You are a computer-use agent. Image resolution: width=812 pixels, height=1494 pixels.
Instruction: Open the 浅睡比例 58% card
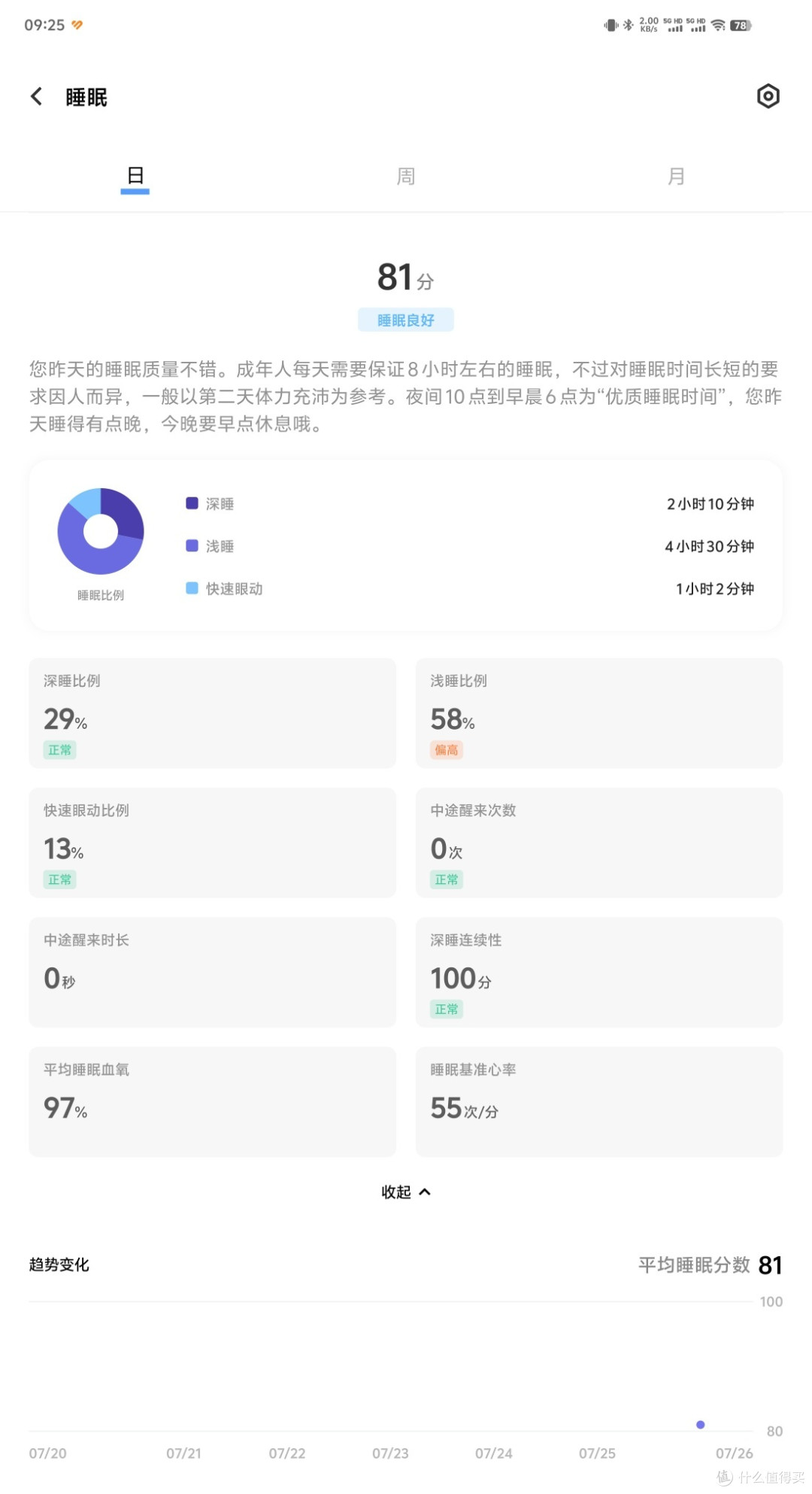(x=599, y=713)
